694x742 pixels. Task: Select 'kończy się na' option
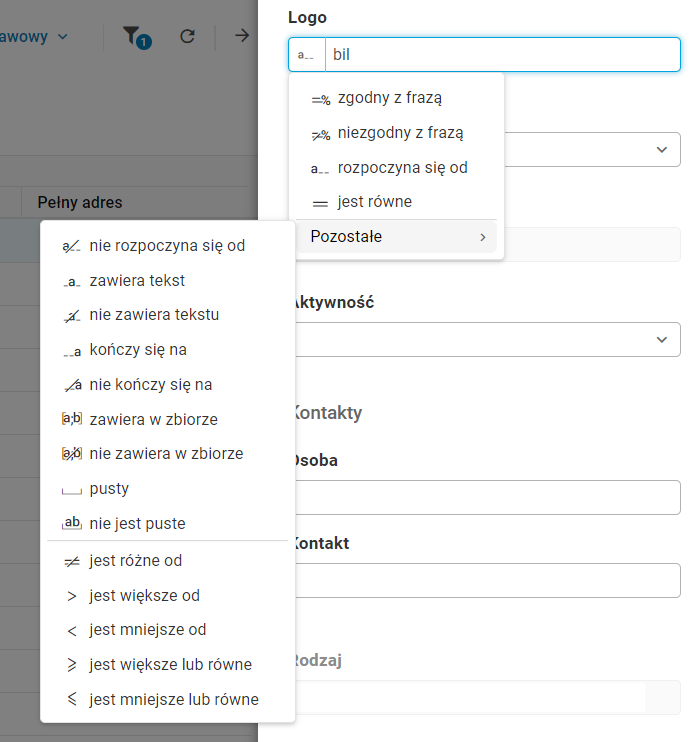[138, 350]
